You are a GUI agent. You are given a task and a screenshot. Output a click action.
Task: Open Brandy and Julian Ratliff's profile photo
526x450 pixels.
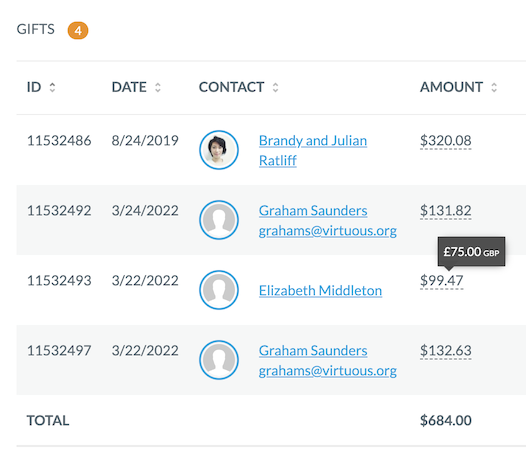pyautogui.click(x=219, y=150)
